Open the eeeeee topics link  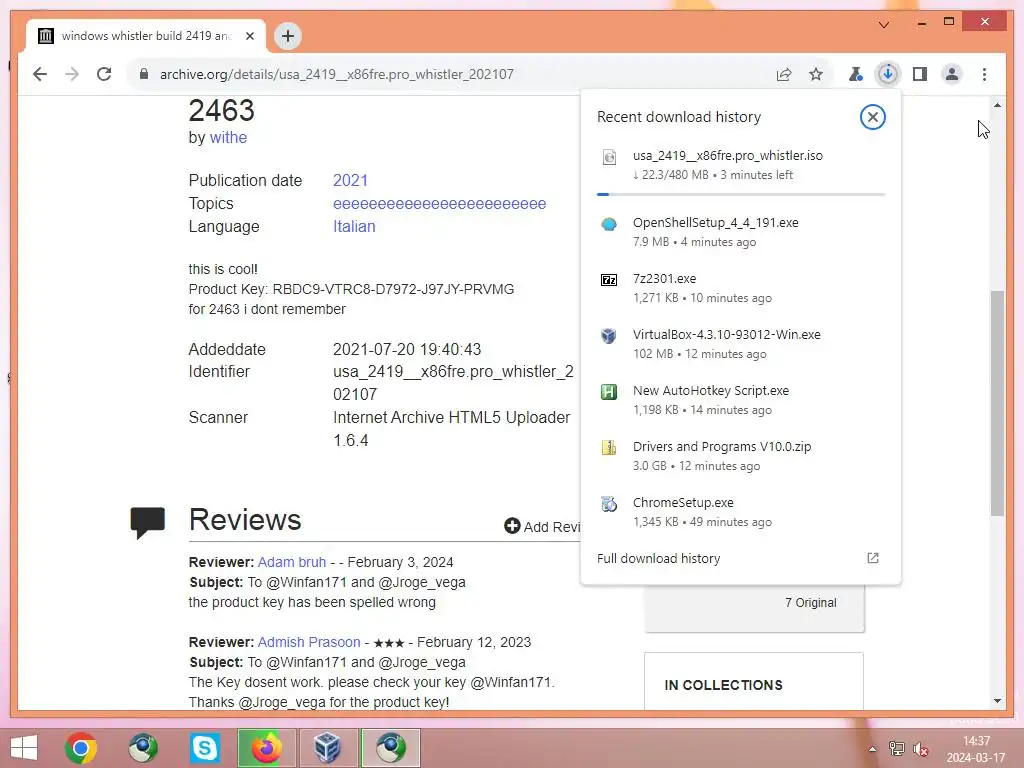[440, 204]
